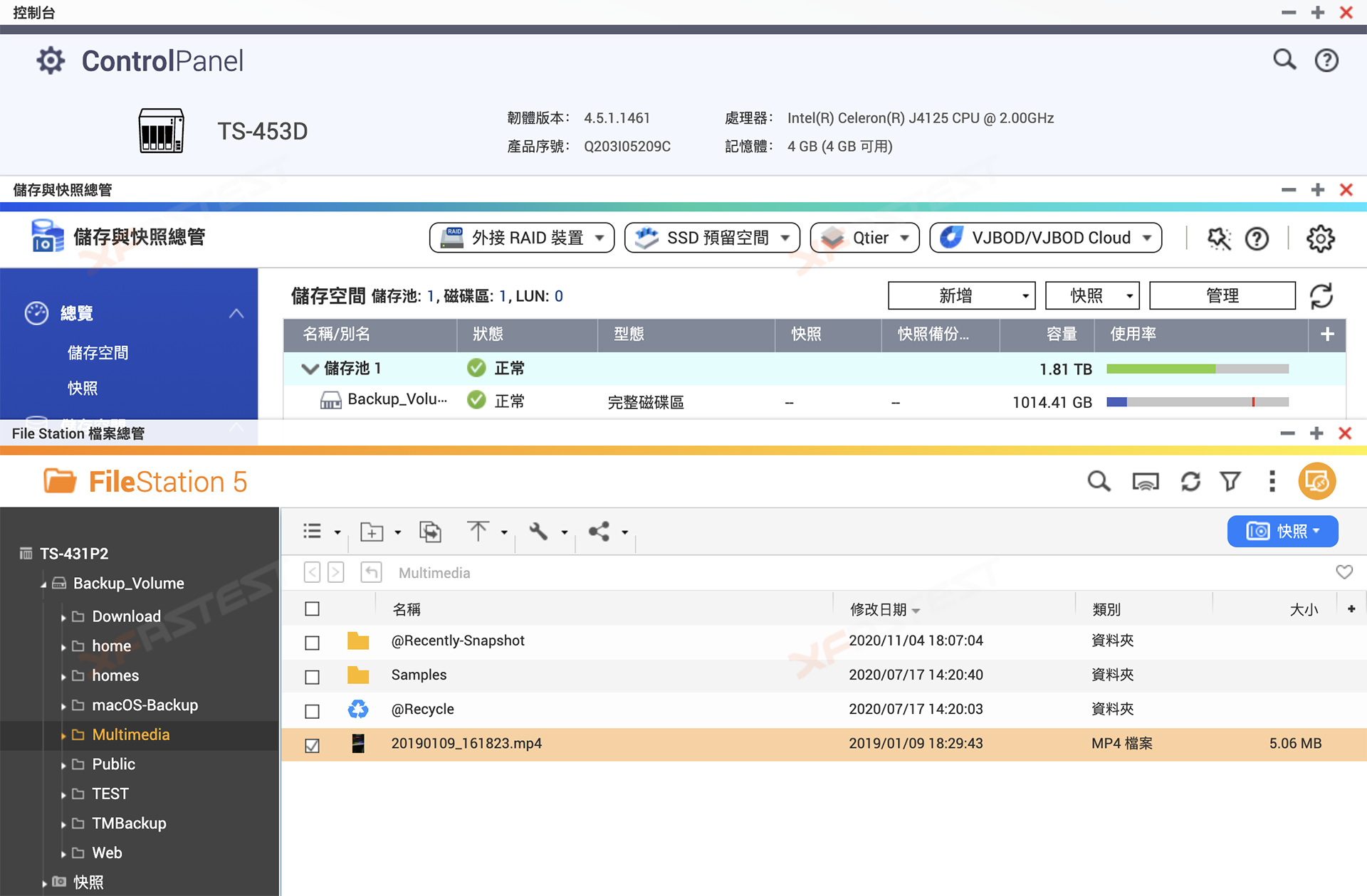
Task: Open the blue 快照 snapshot dropdown button
Action: coord(1283,532)
